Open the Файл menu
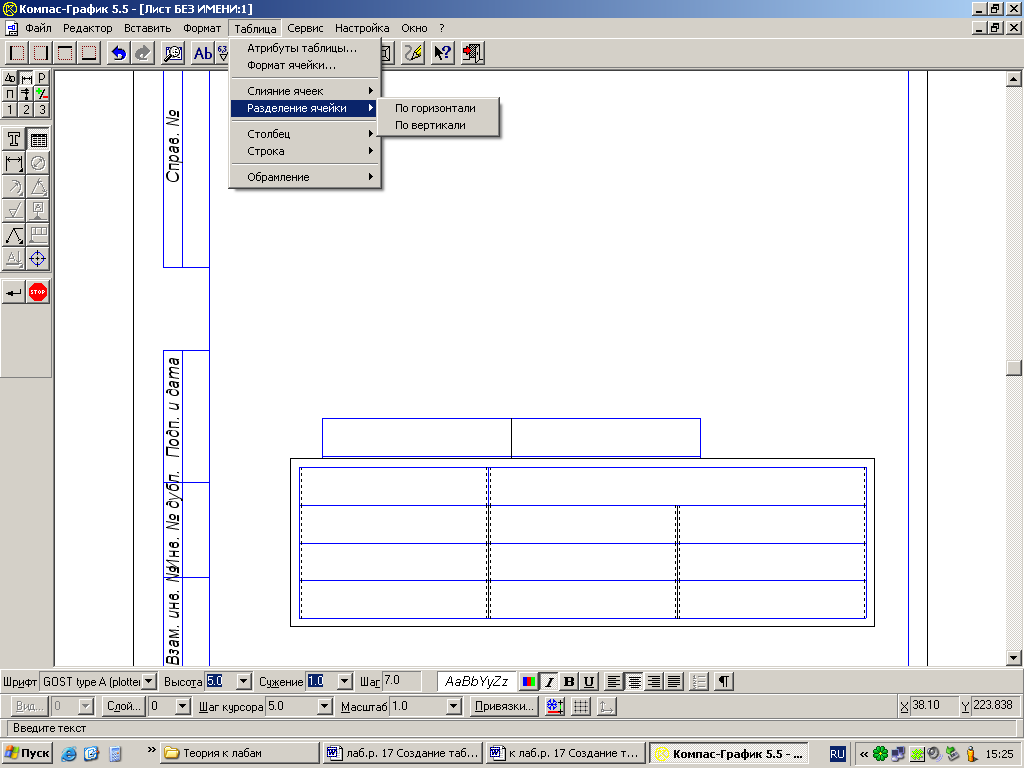This screenshot has width=1024, height=768. coord(38,28)
